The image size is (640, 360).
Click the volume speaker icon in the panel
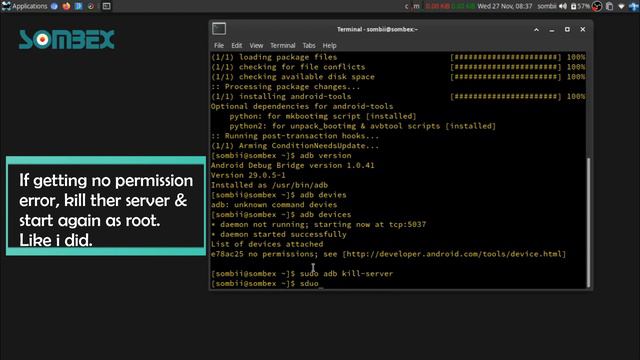click(x=563, y=6)
